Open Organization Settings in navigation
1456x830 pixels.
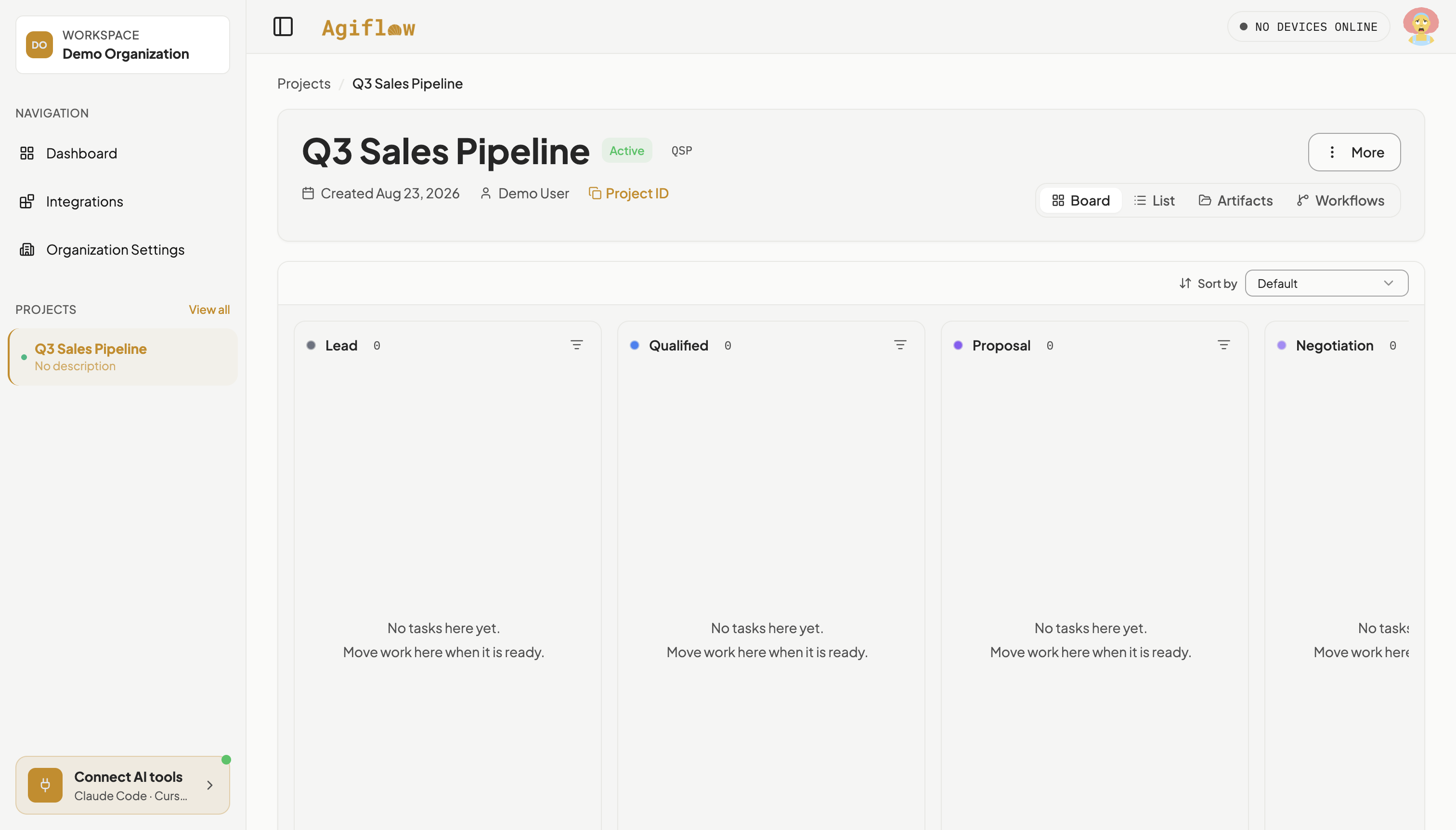tap(123, 250)
